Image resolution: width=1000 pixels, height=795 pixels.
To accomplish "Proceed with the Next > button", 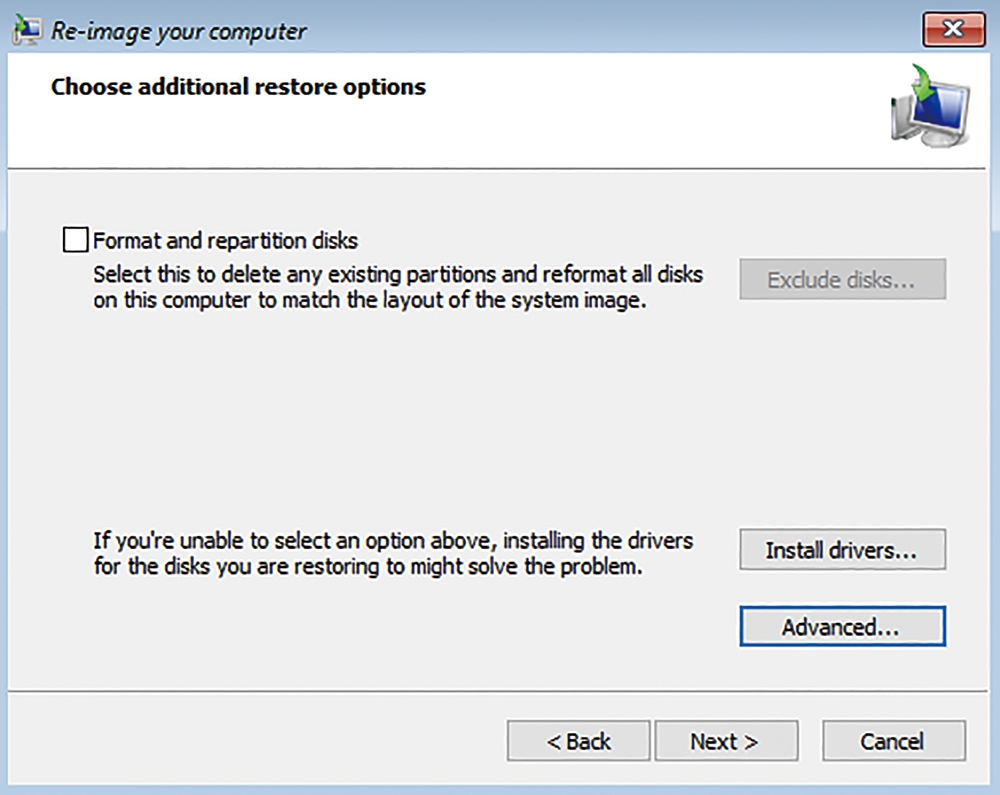I will [x=725, y=741].
